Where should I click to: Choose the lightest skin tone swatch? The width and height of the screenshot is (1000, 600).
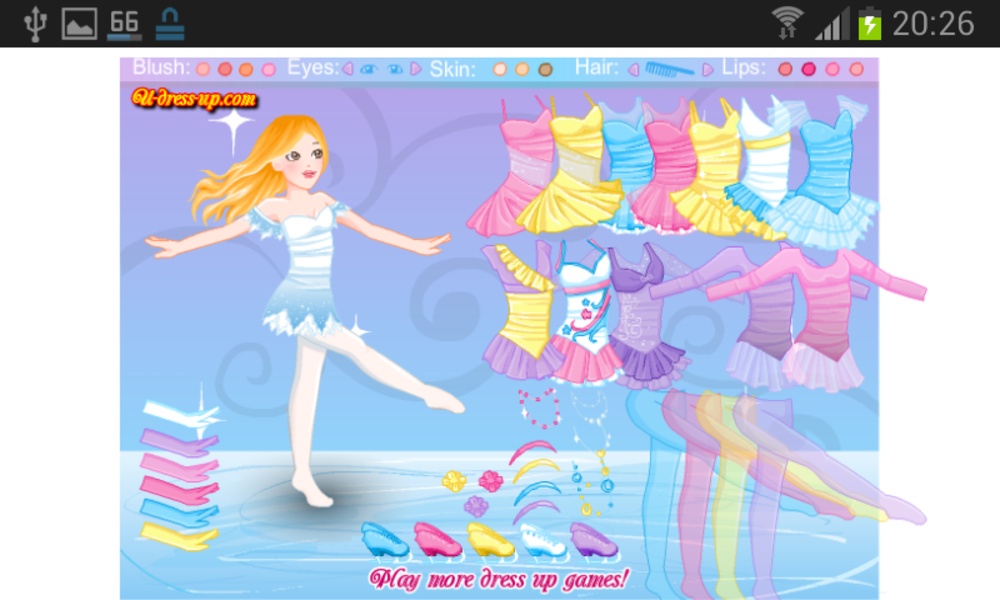[x=499, y=69]
